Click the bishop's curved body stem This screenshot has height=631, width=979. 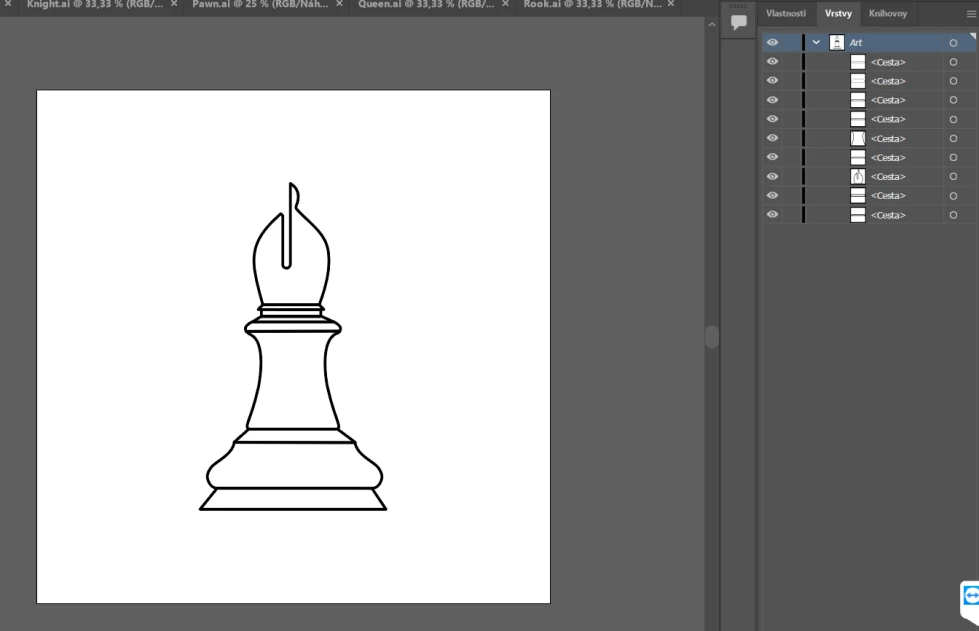[293, 381]
